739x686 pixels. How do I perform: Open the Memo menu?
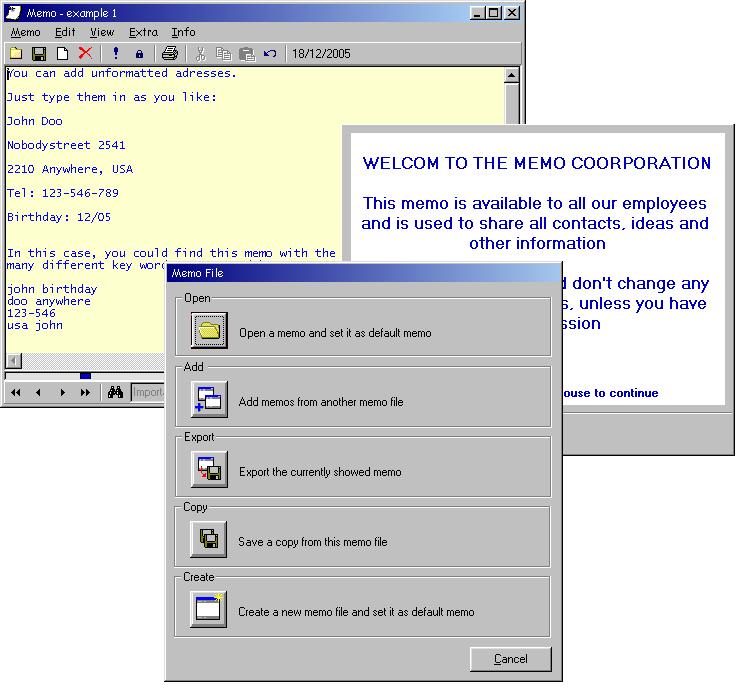25,32
